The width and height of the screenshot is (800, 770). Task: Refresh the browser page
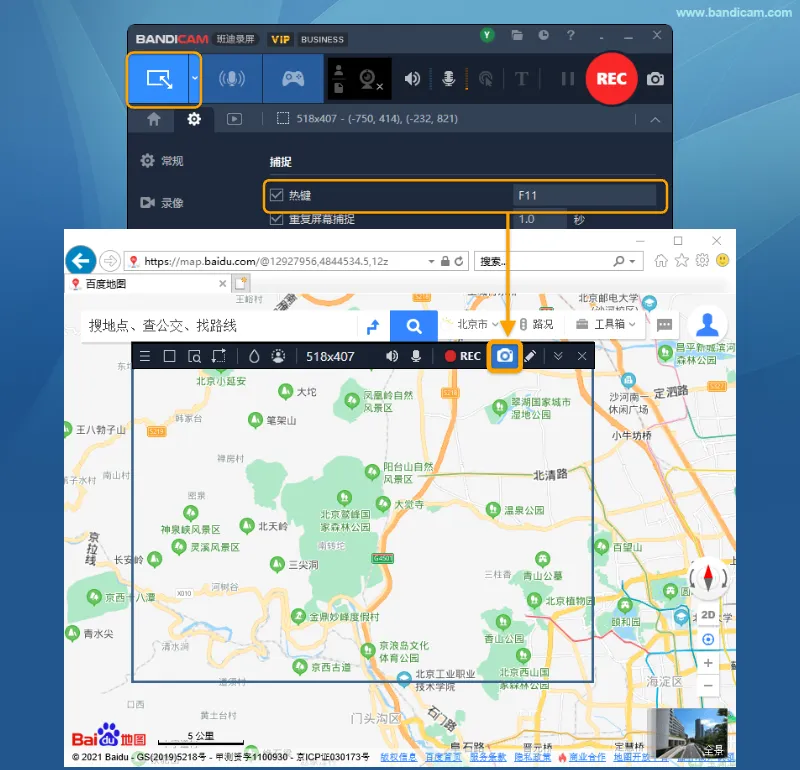[459, 261]
